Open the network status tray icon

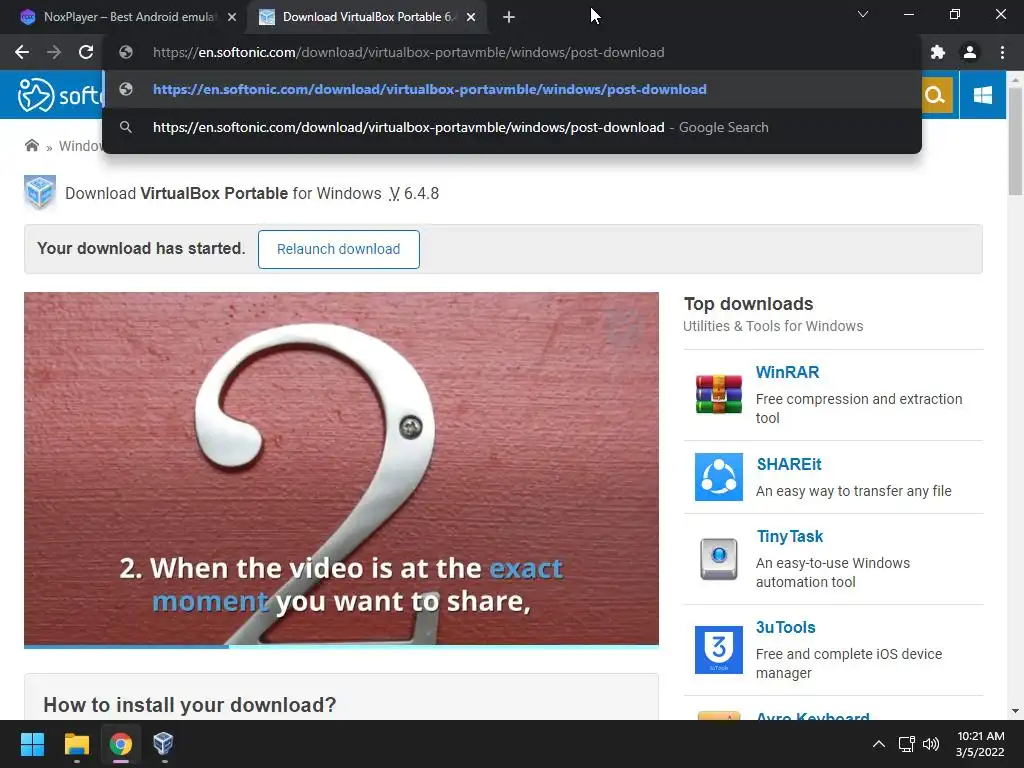906,744
